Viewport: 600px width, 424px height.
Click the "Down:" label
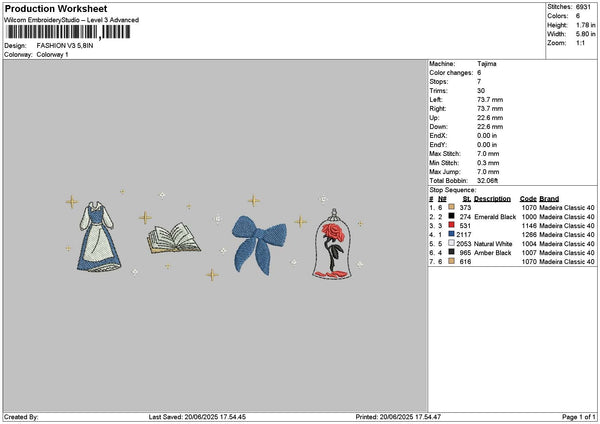438,127
